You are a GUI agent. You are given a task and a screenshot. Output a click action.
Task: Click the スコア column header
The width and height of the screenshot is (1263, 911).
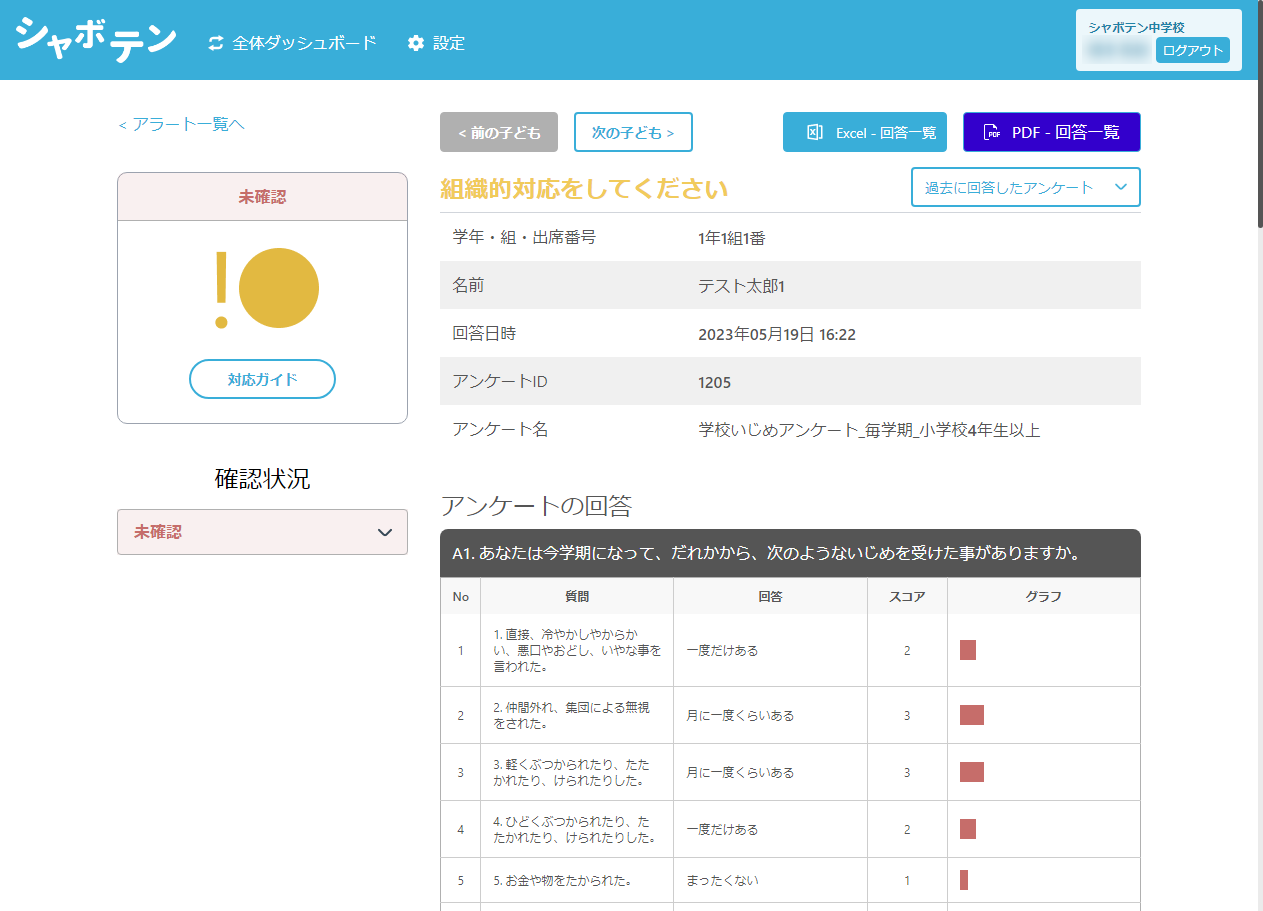pyautogui.click(x=907, y=596)
